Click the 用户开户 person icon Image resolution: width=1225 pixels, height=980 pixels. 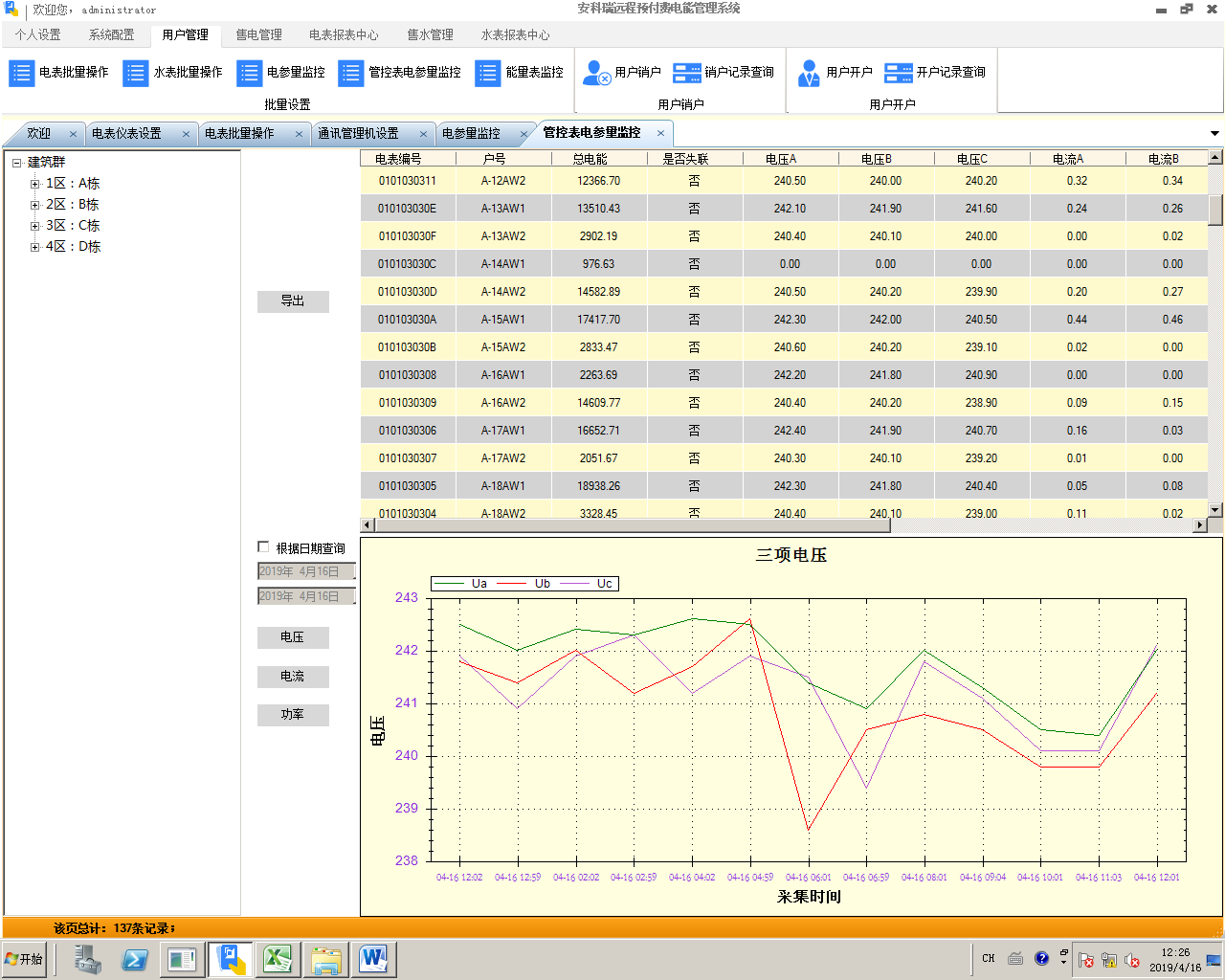point(809,73)
